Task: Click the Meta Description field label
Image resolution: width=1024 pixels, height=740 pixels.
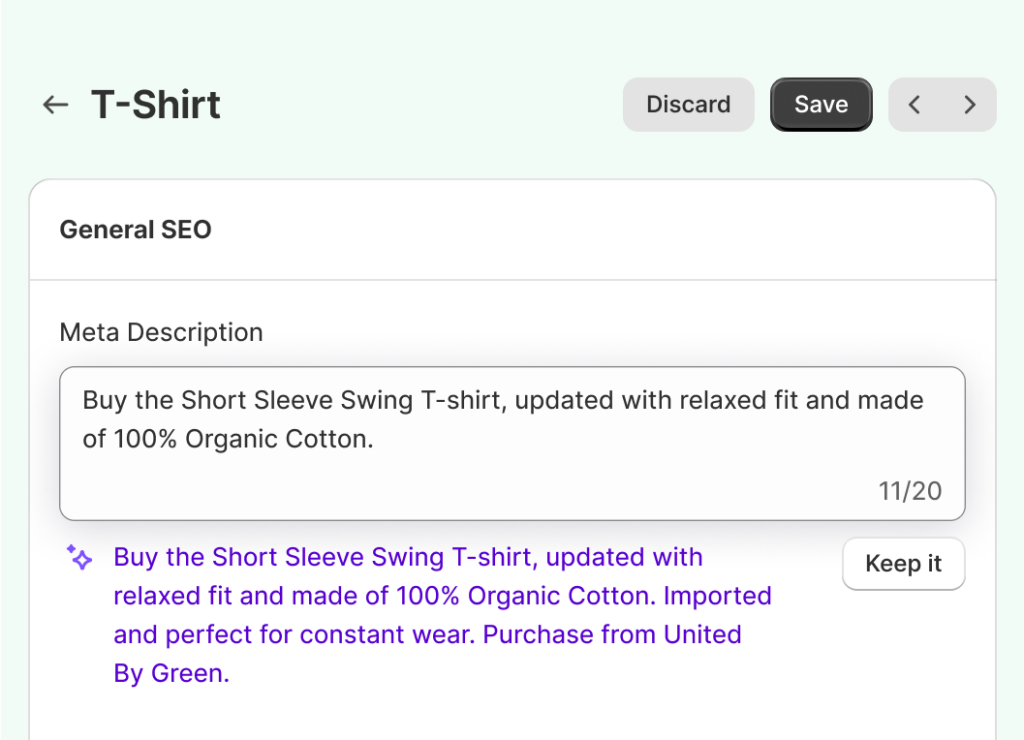Action: pyautogui.click(x=161, y=333)
